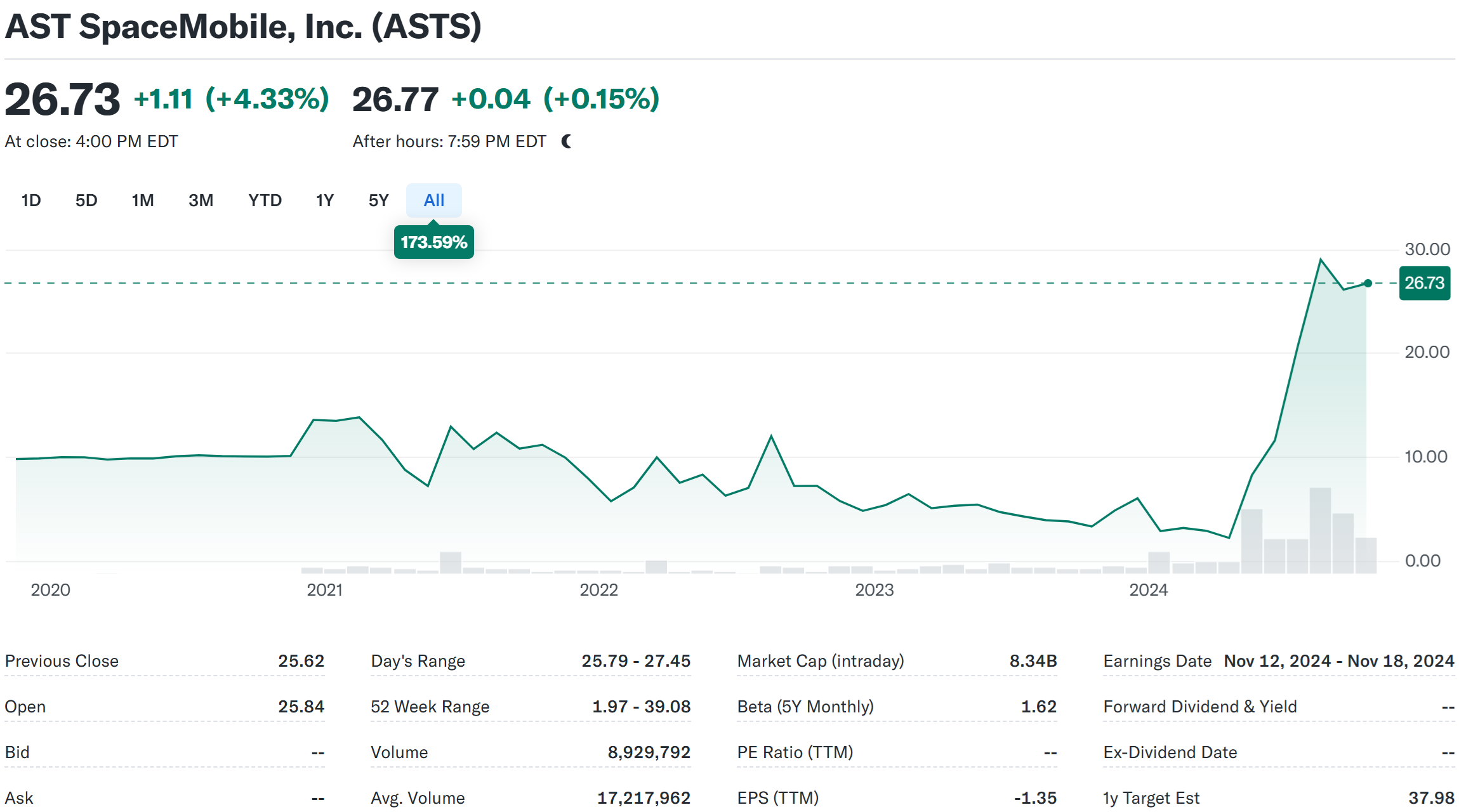Click the Nov 12, 2024 - Nov 18, 2024 dates
1459x812 pixels.
[1339, 661]
